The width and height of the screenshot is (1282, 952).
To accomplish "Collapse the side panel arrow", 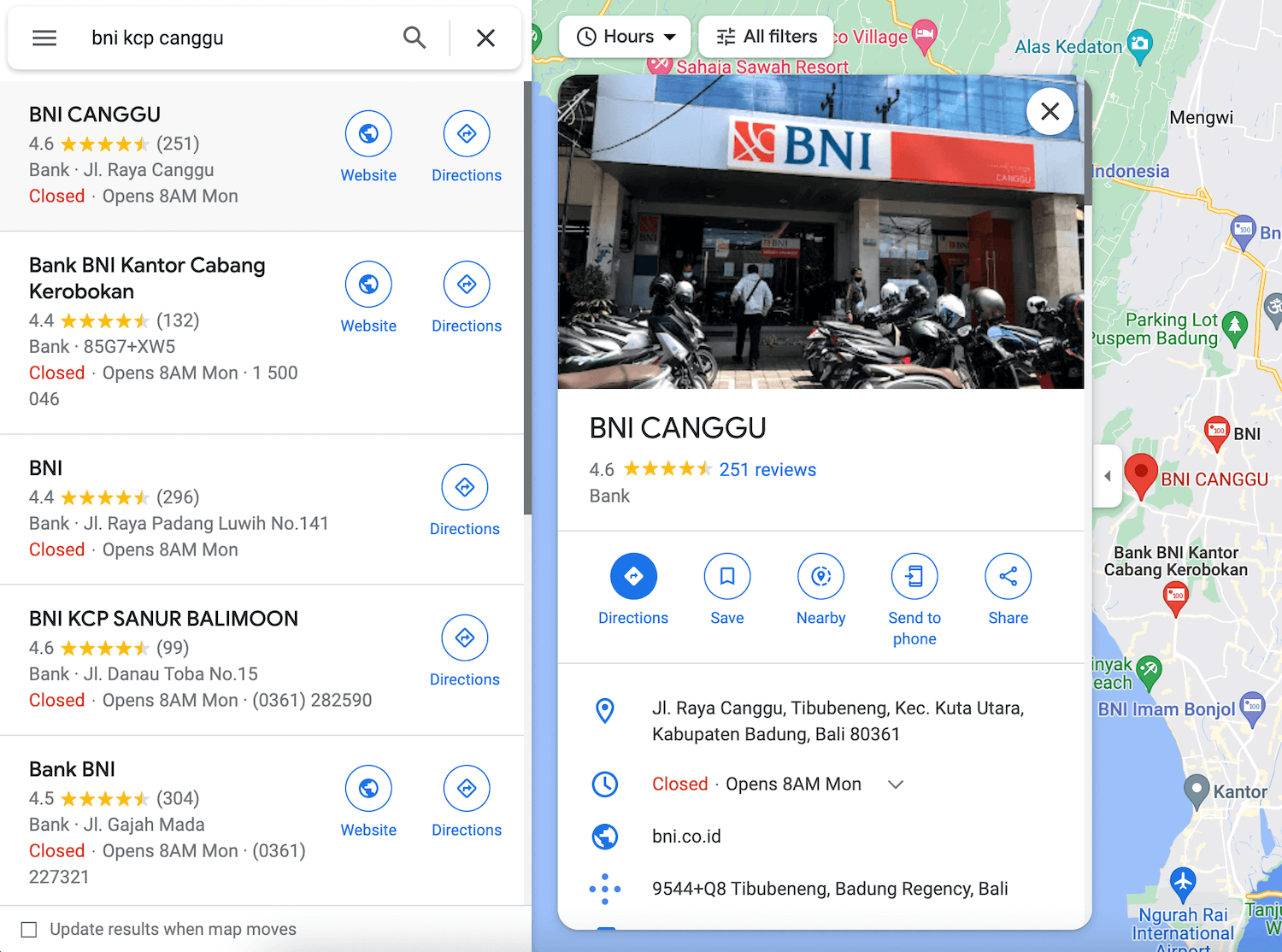I will pyautogui.click(x=1108, y=476).
